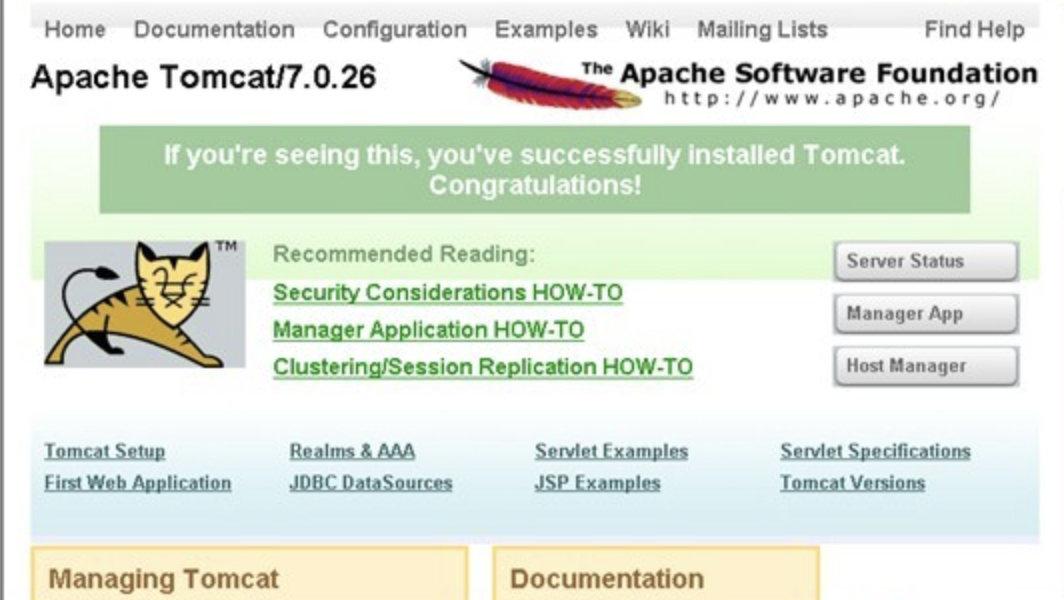
Task: Go to Configuration in top navigation
Action: click(395, 30)
